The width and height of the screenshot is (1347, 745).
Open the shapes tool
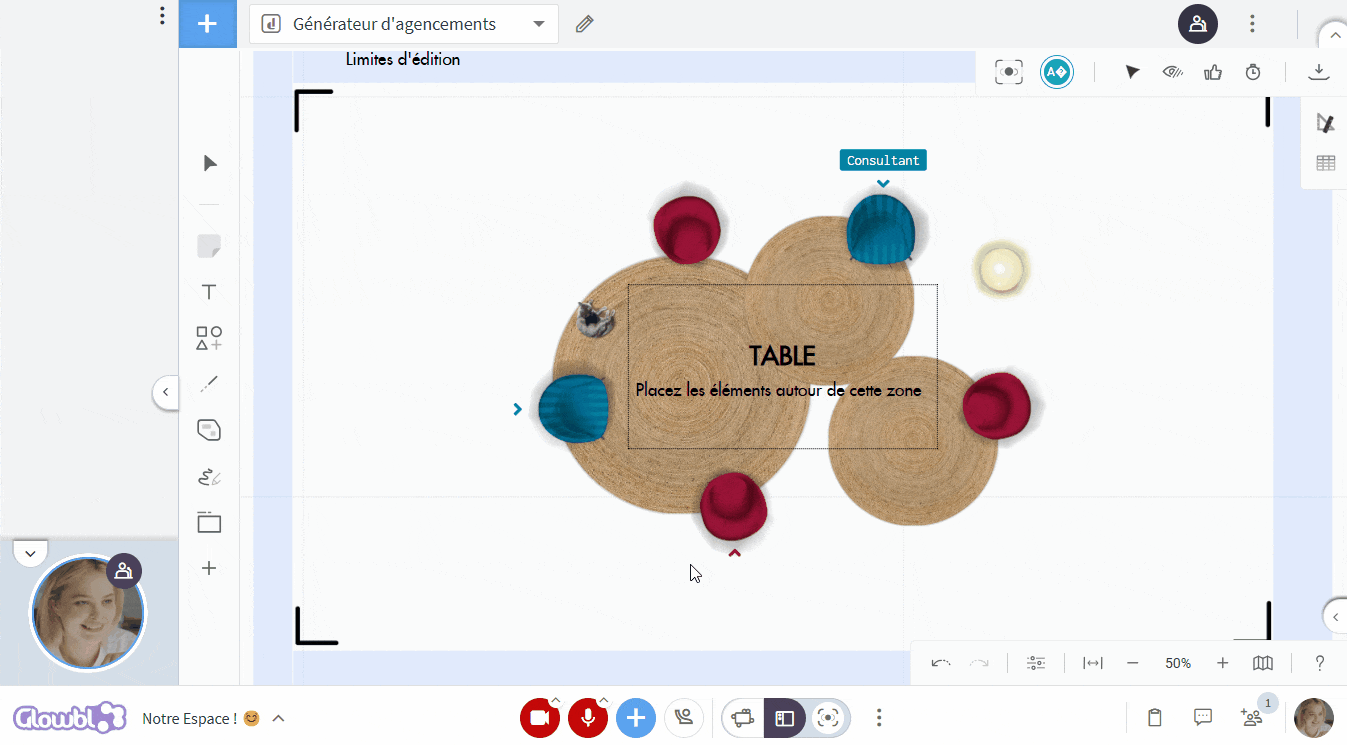point(209,338)
